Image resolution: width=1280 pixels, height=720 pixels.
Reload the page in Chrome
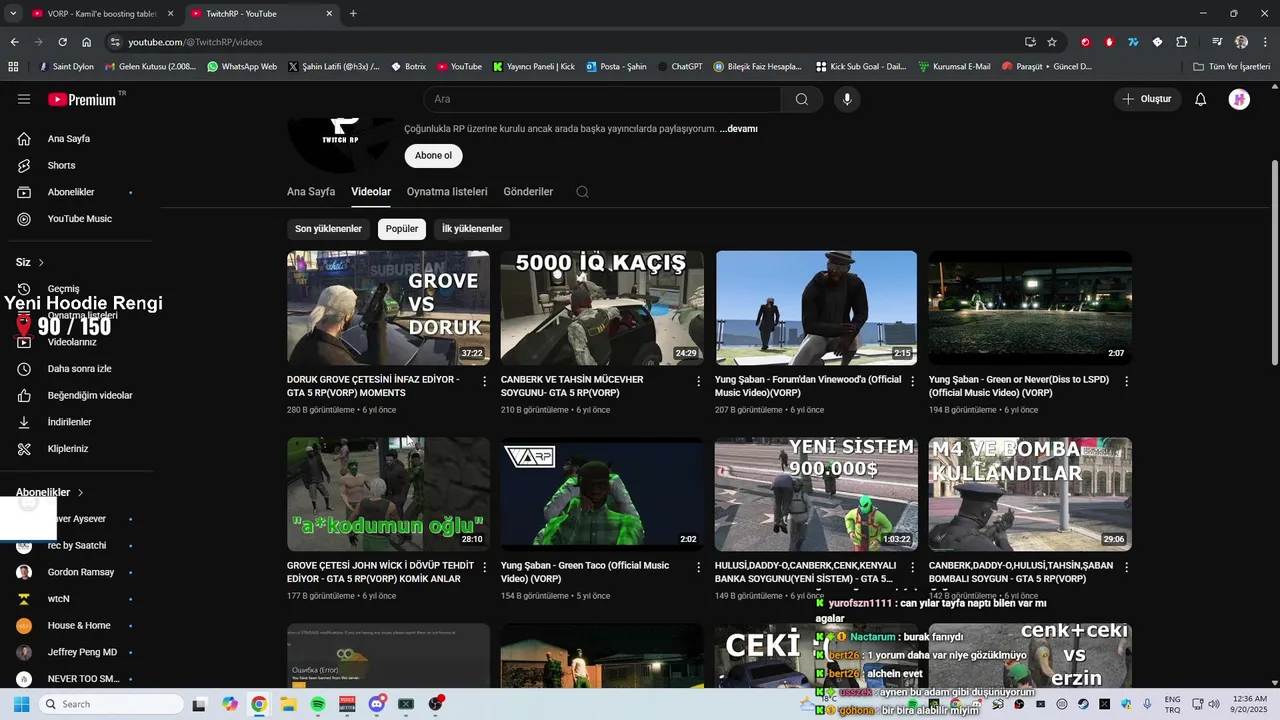coord(62,42)
